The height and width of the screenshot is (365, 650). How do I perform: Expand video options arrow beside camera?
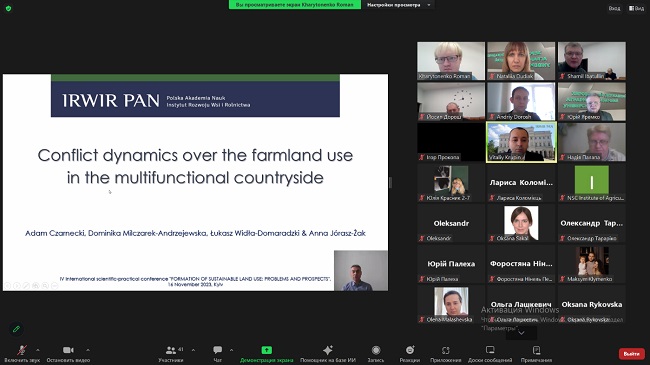(88, 350)
